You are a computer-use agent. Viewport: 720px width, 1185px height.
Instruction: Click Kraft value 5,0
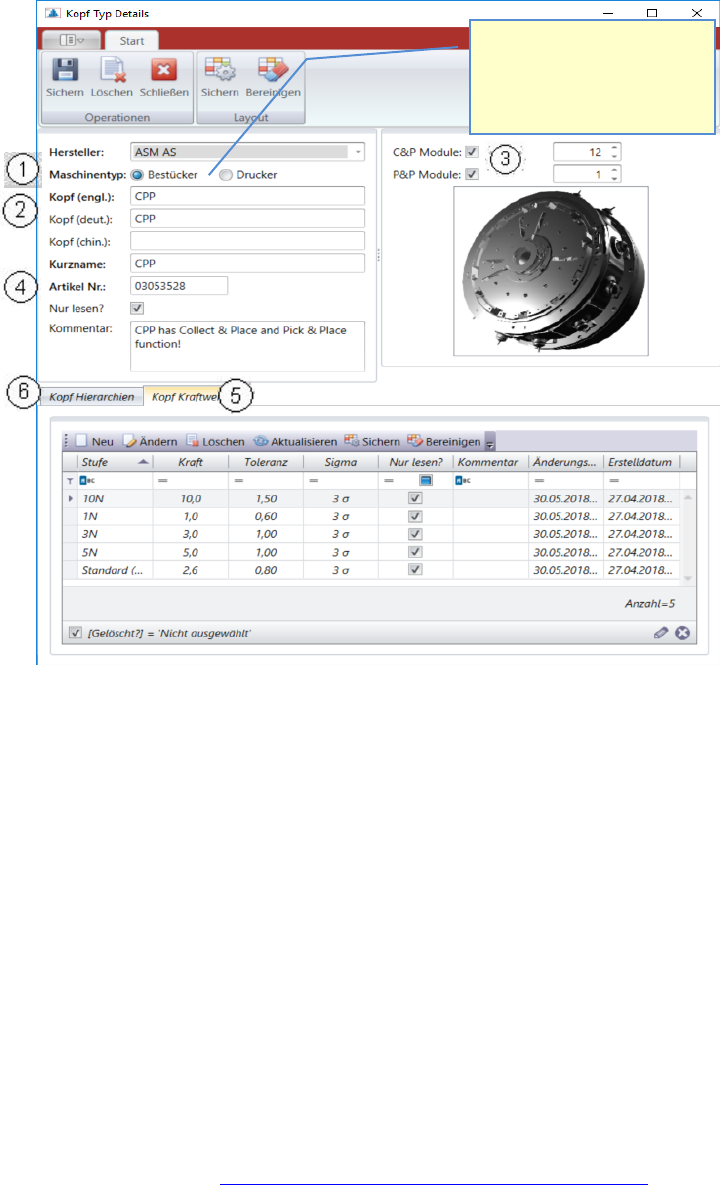(x=190, y=552)
